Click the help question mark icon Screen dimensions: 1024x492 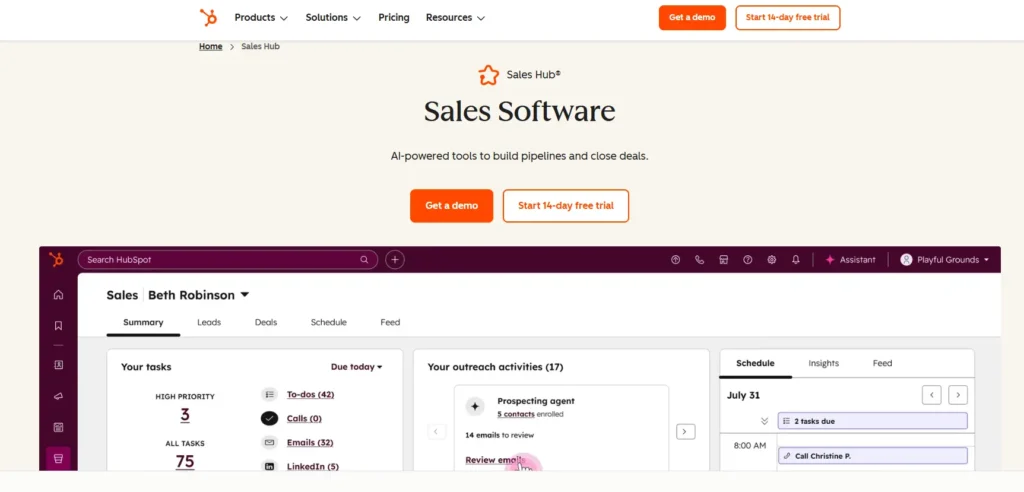[748, 259]
